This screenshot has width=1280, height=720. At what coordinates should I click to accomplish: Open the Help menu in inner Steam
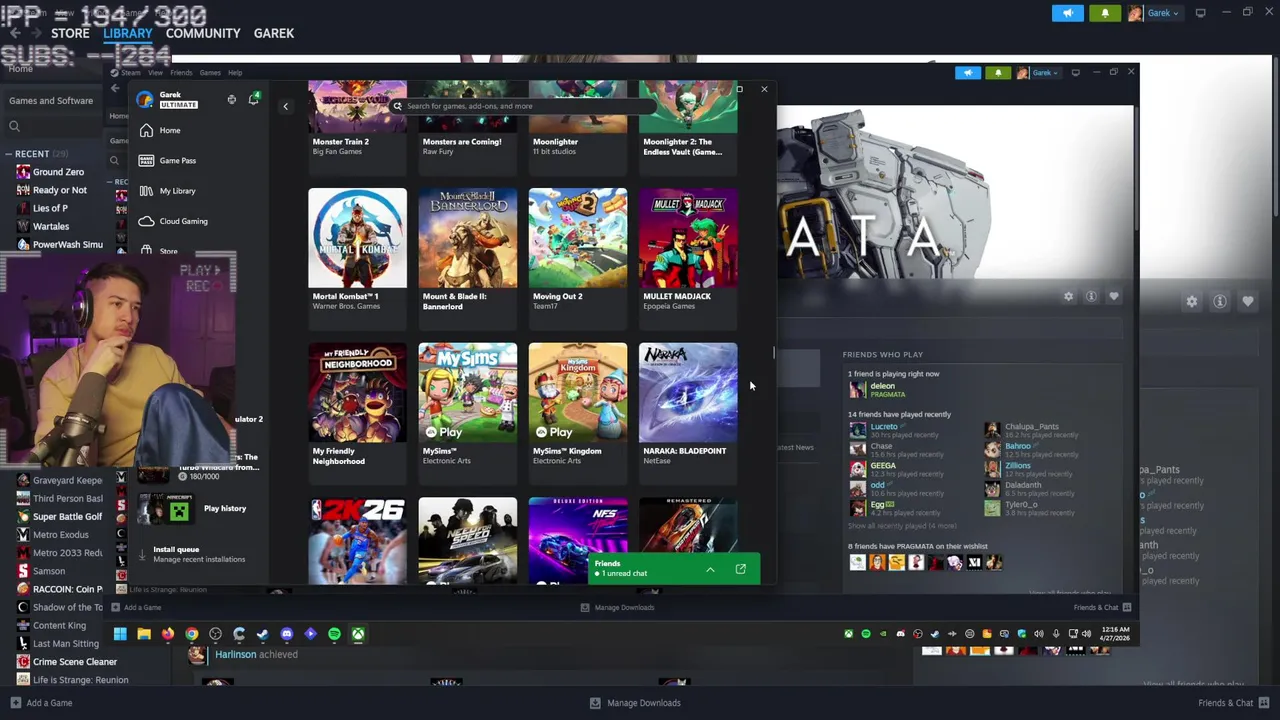click(235, 73)
